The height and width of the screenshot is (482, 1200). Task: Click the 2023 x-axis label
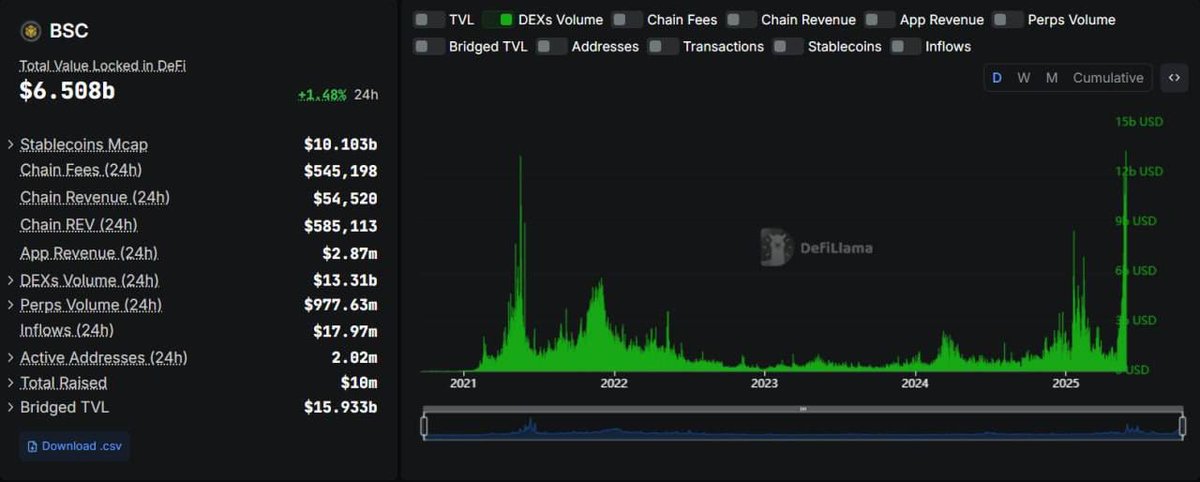point(764,383)
